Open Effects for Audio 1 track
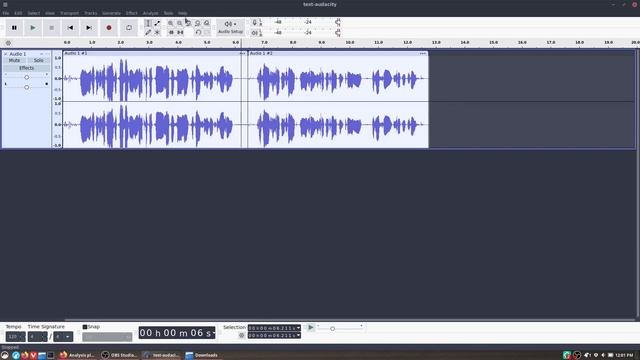 click(x=27, y=68)
